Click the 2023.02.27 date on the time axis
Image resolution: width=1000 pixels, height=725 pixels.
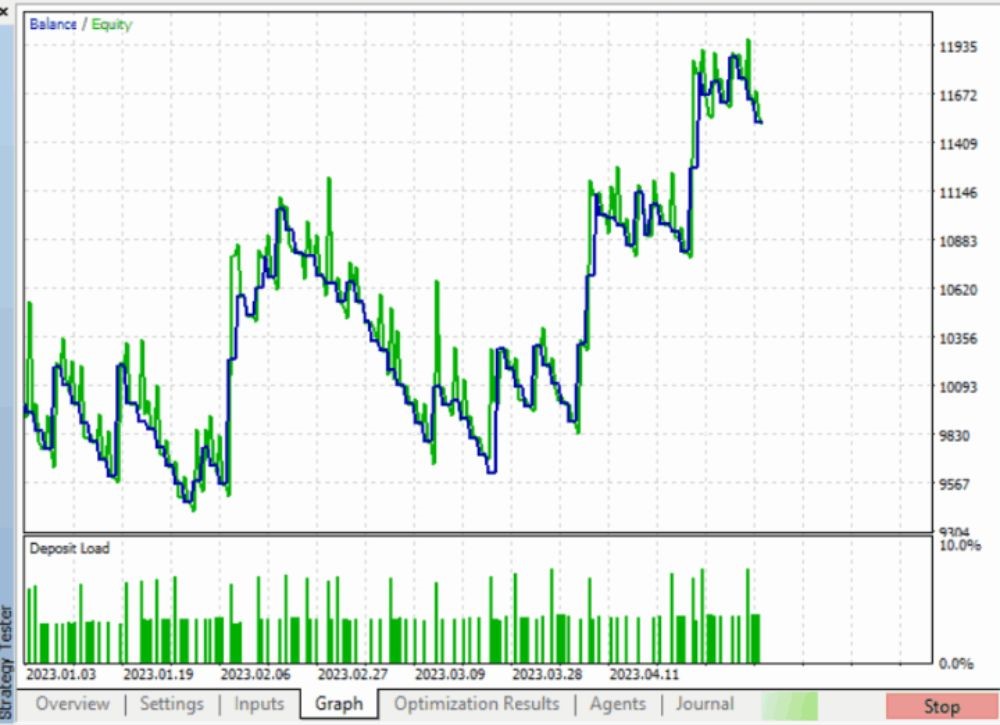pyautogui.click(x=353, y=674)
